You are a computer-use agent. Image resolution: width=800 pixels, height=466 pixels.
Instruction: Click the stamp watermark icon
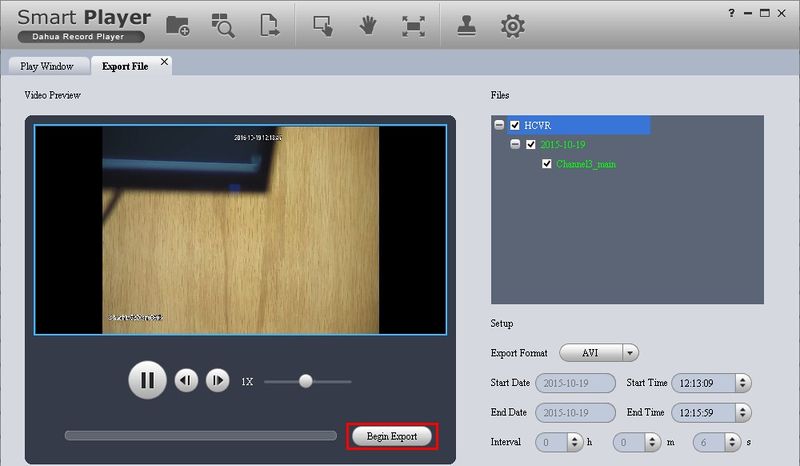point(467,26)
